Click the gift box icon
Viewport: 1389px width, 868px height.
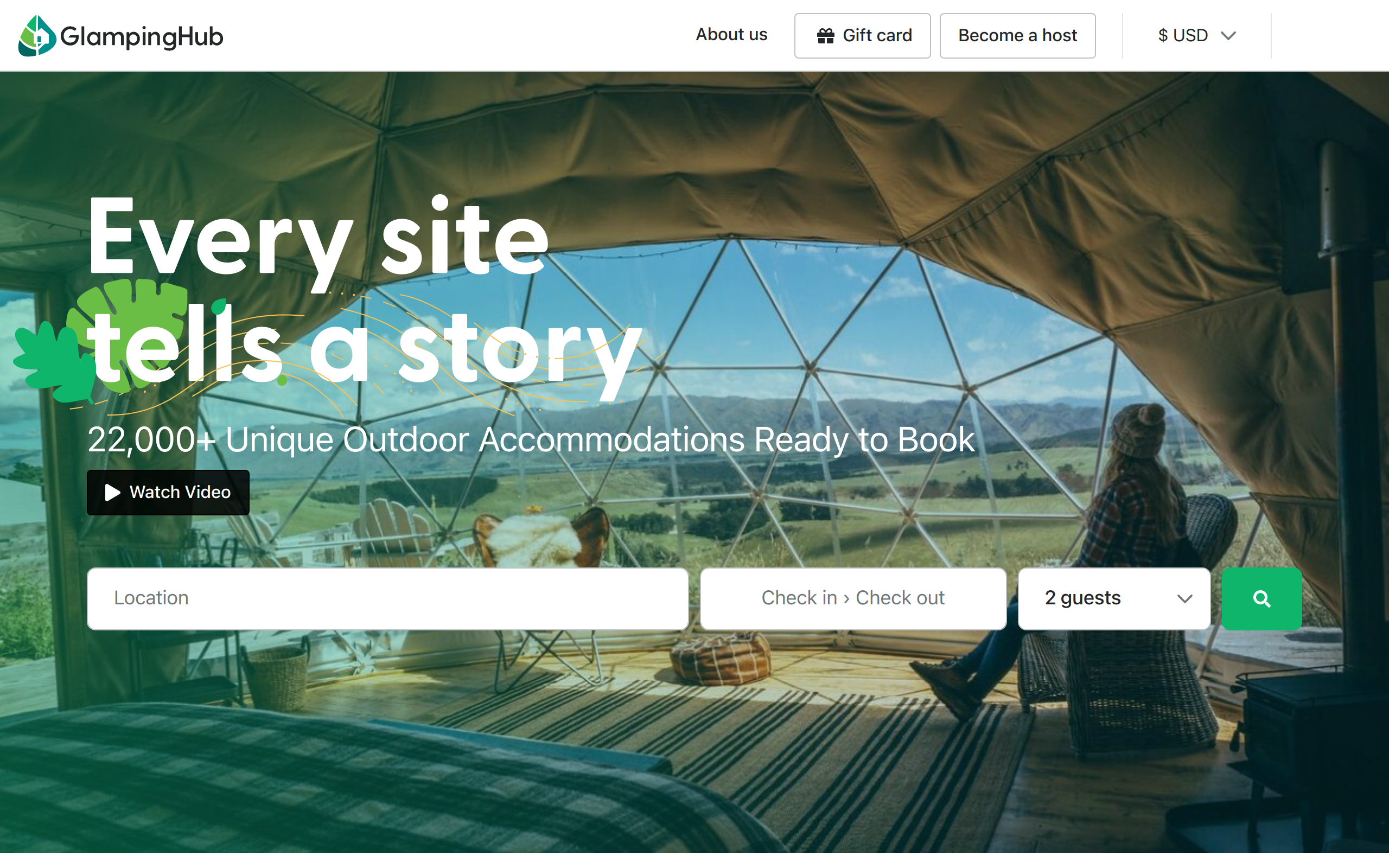click(x=825, y=36)
